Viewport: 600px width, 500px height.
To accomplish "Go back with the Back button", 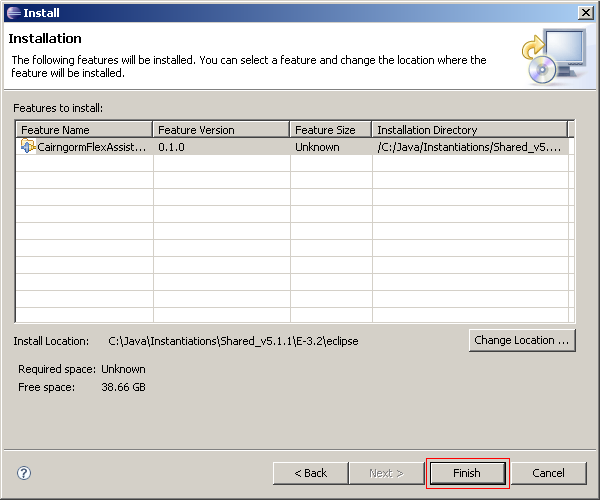I will (x=311, y=473).
